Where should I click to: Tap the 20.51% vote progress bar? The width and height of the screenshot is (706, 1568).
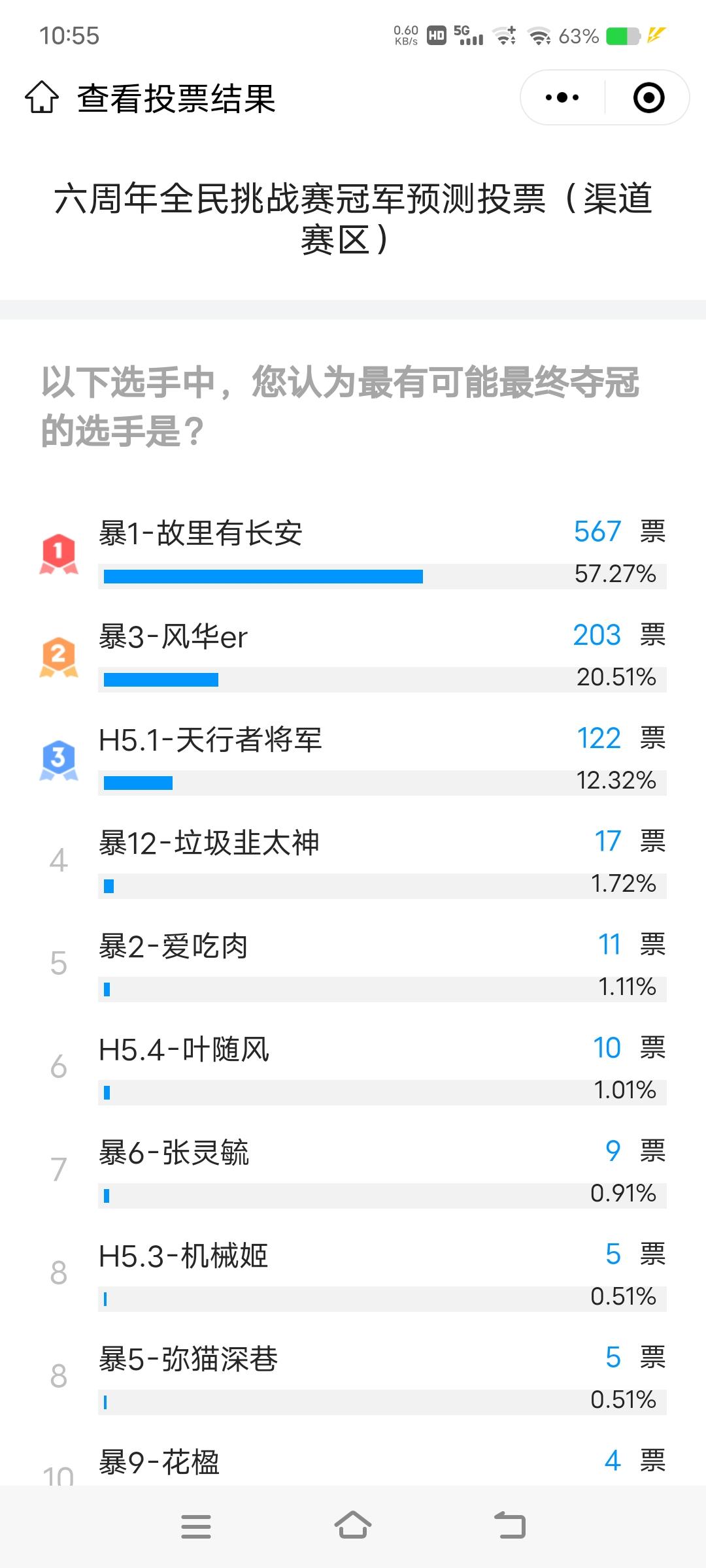(x=382, y=679)
